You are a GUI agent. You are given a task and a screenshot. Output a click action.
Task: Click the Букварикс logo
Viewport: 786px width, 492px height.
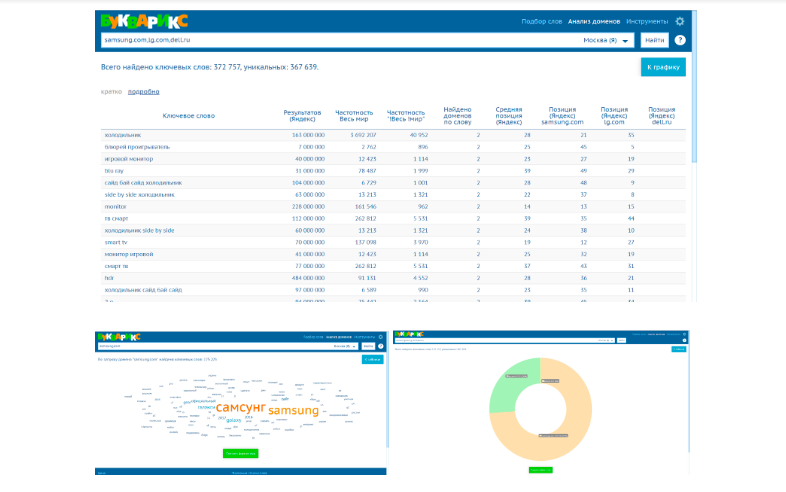tap(144, 21)
